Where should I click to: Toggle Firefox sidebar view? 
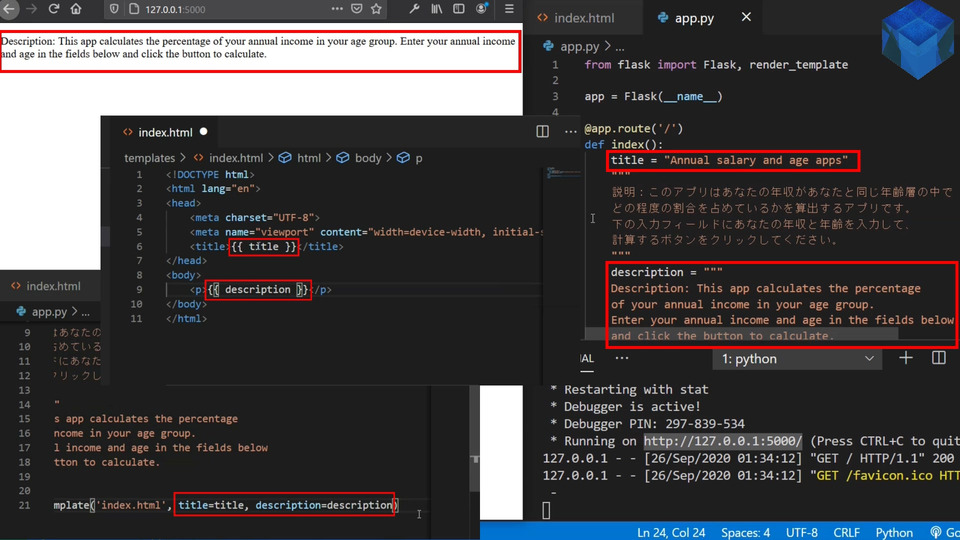click(459, 9)
